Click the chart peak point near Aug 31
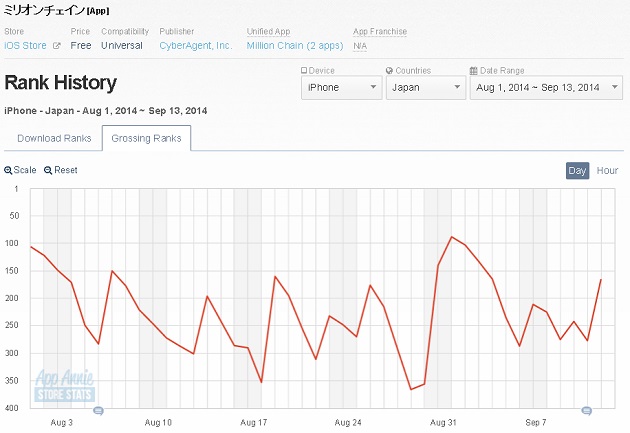 point(452,237)
